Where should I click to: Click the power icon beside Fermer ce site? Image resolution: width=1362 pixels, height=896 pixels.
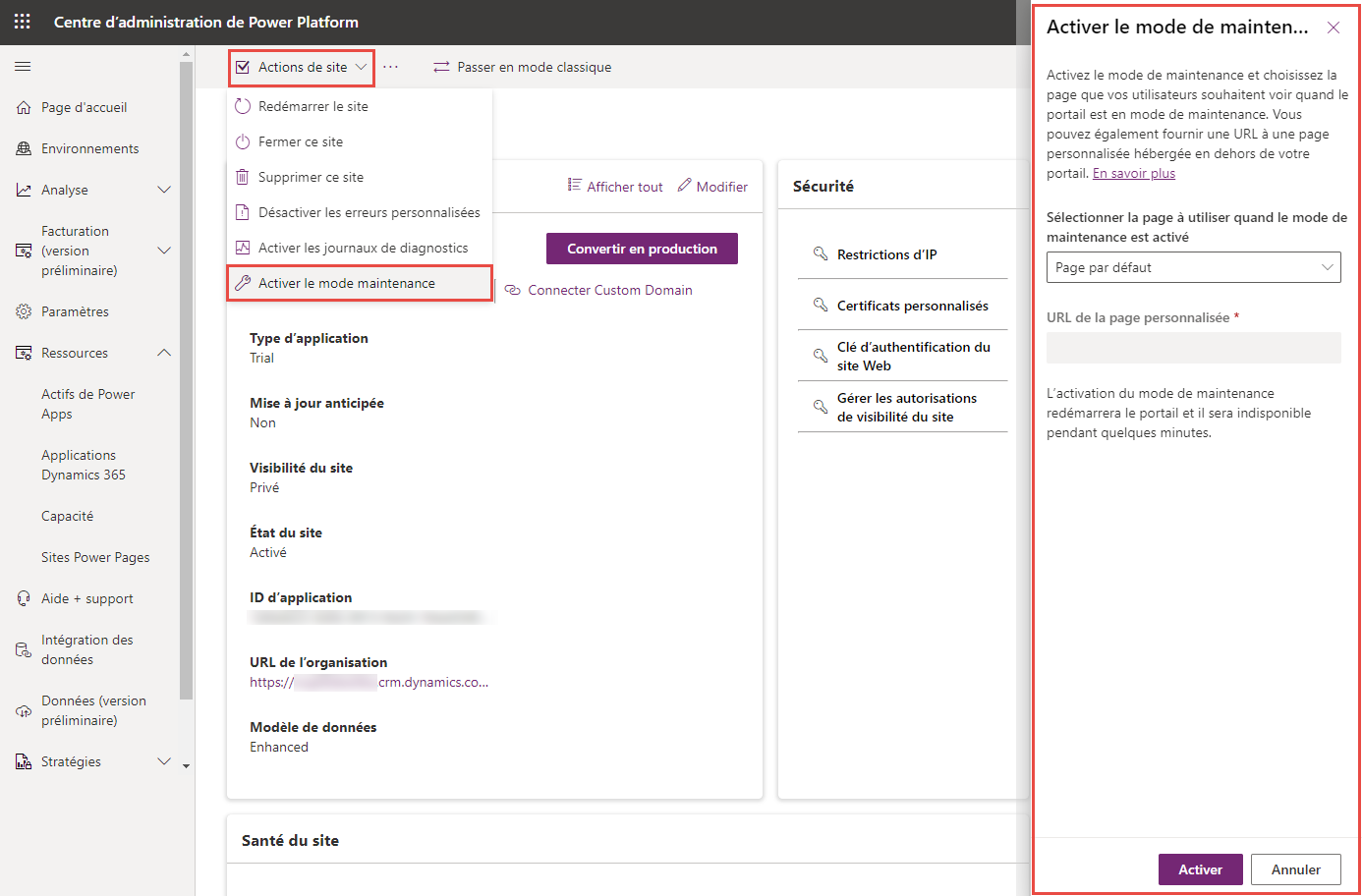tap(243, 141)
